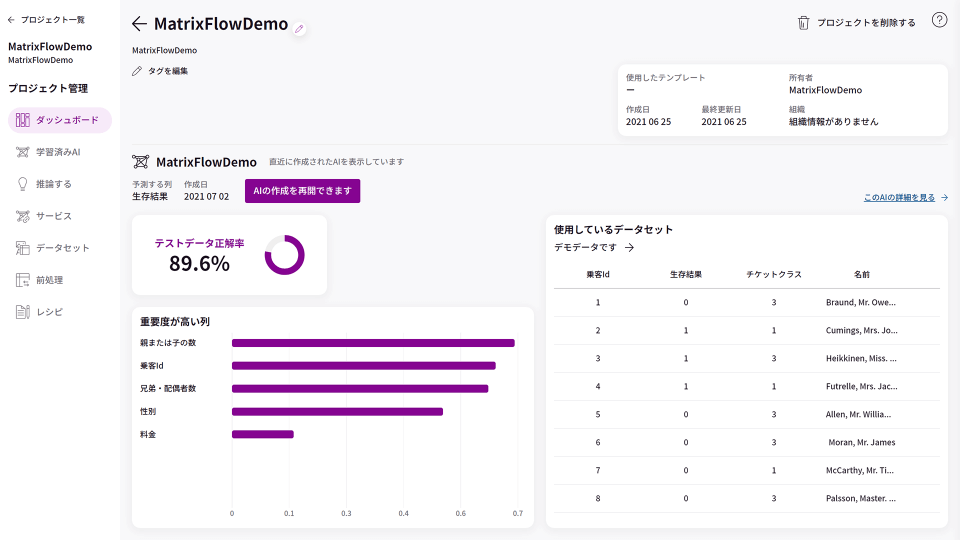The height and width of the screenshot is (540, 960).
Task: Click the 2021 07 02 creation date
Action: (206, 197)
